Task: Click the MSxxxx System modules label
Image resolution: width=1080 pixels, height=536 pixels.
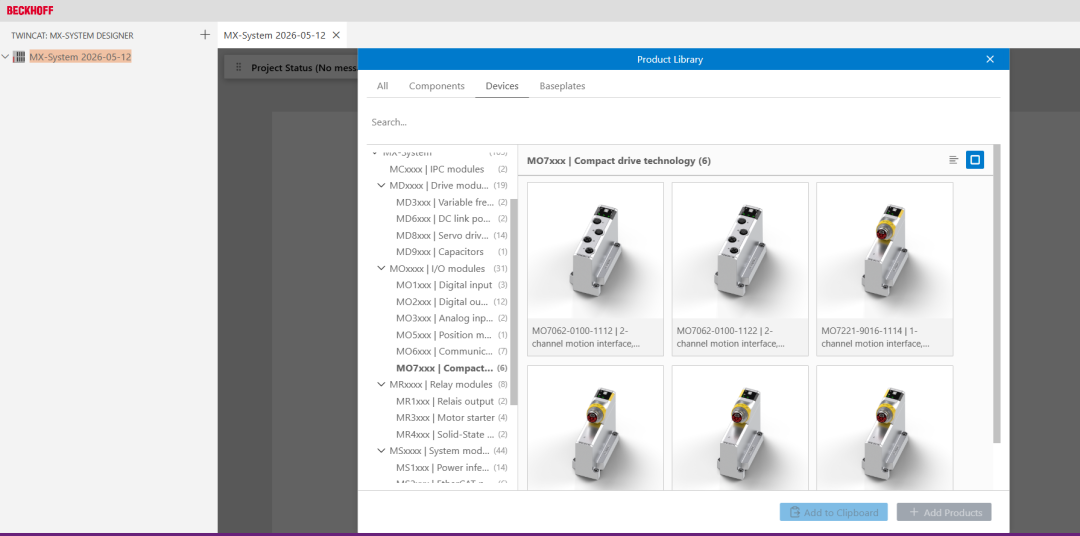Action: [439, 451]
